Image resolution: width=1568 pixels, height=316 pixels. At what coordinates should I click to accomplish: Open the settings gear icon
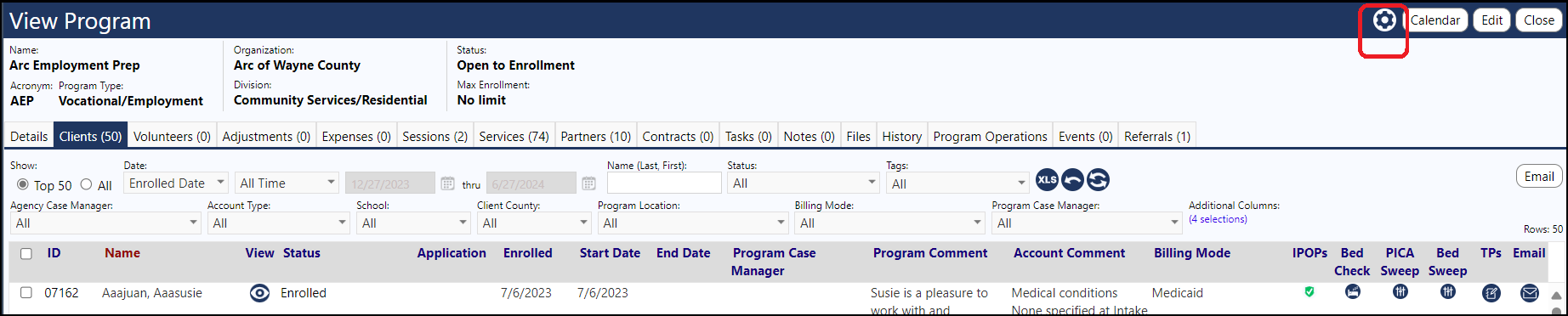coord(1384,20)
